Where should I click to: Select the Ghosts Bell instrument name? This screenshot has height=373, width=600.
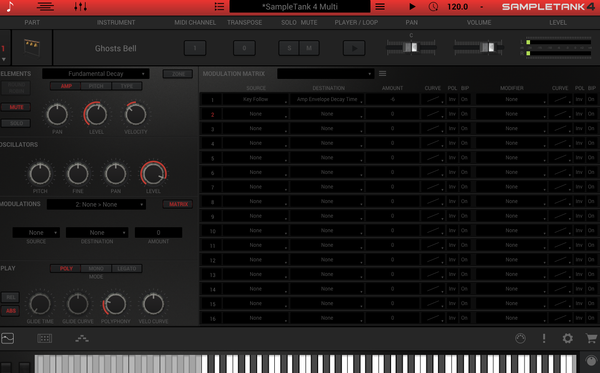click(116, 49)
